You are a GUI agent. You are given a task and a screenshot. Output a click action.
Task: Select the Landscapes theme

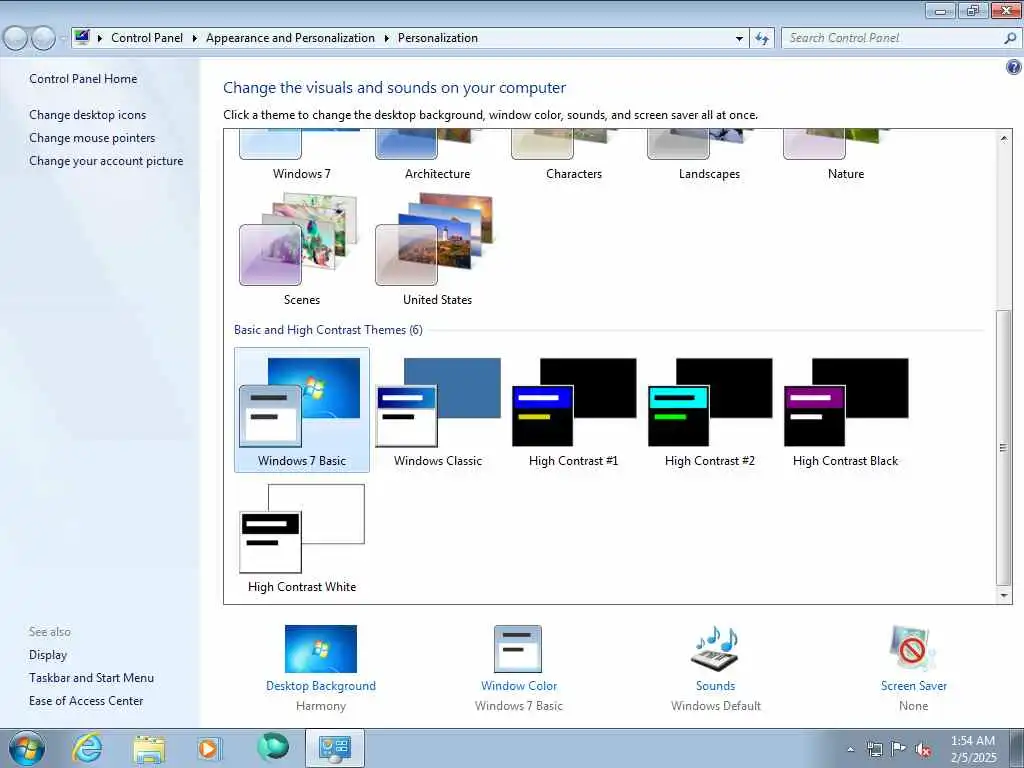point(709,155)
